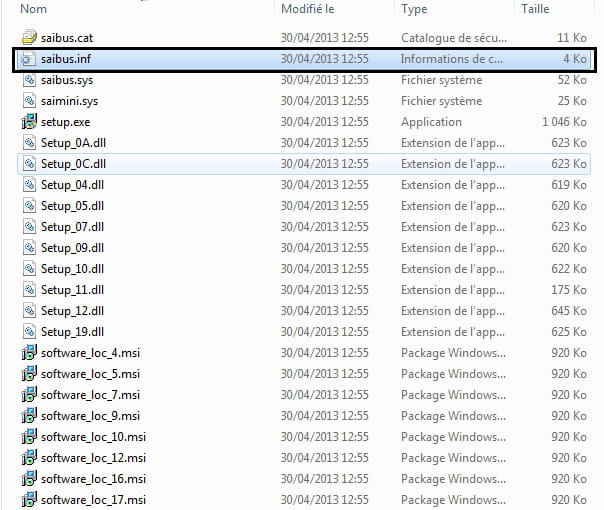The image size is (604, 510).
Task: Click the Setup_19.dll file icon
Action: point(29,332)
